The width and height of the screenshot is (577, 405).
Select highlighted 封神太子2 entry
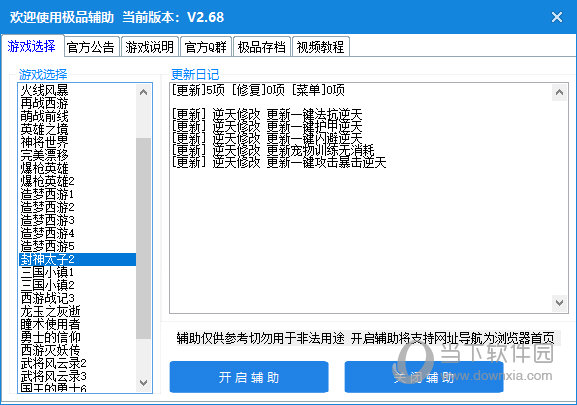click(x=77, y=259)
